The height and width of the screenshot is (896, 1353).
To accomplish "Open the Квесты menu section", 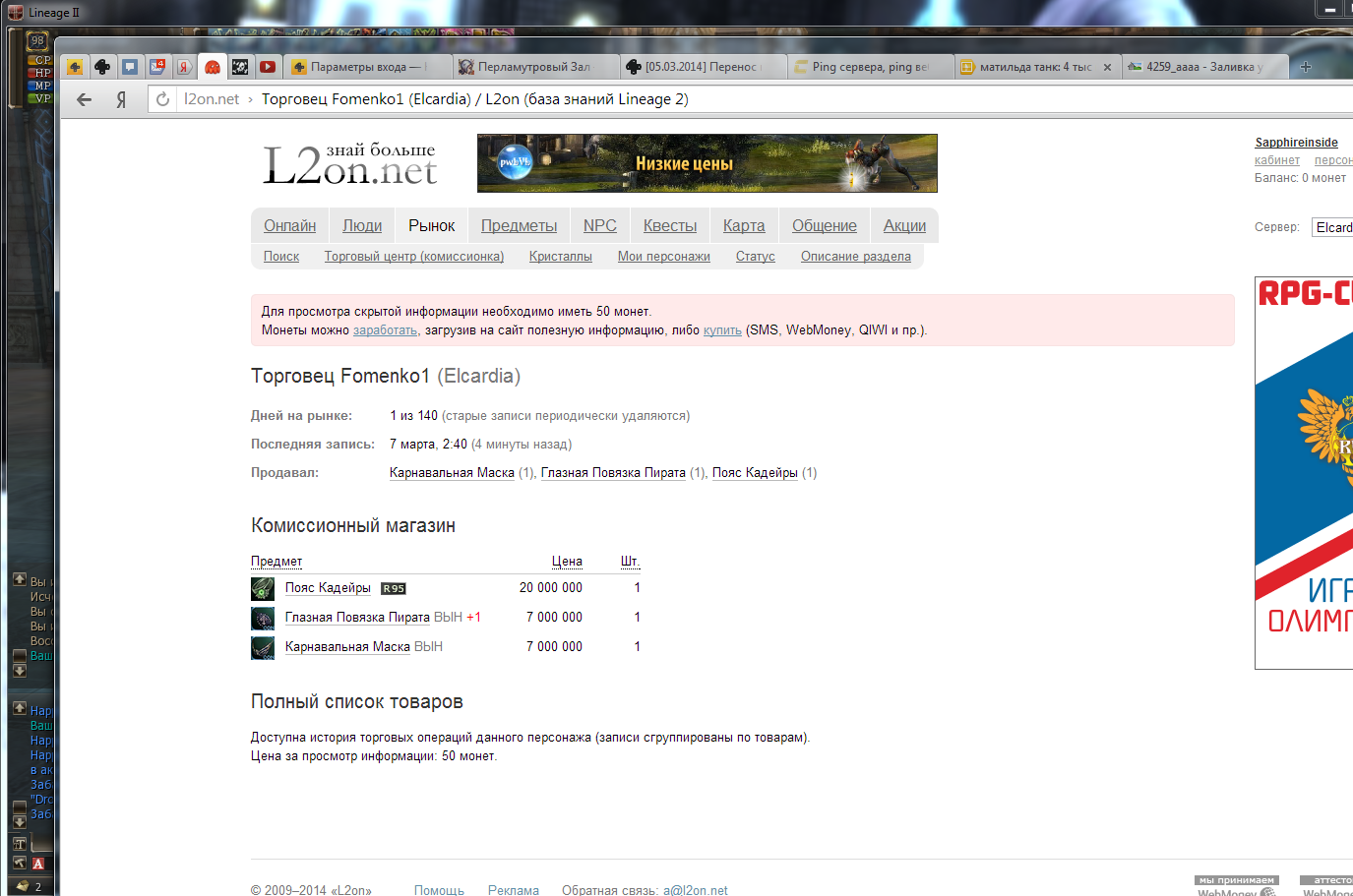I will pos(670,225).
